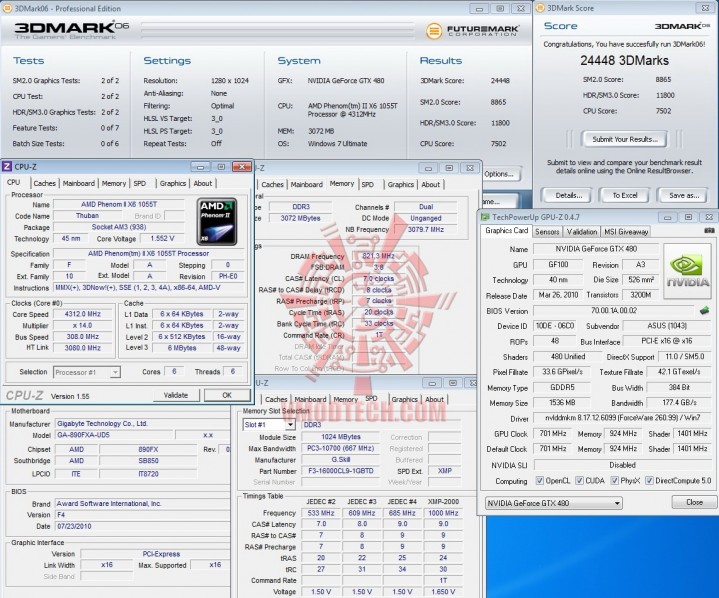Screen dimensions: 719x598
Task: Click the Submit Your Results button
Action: [624, 139]
